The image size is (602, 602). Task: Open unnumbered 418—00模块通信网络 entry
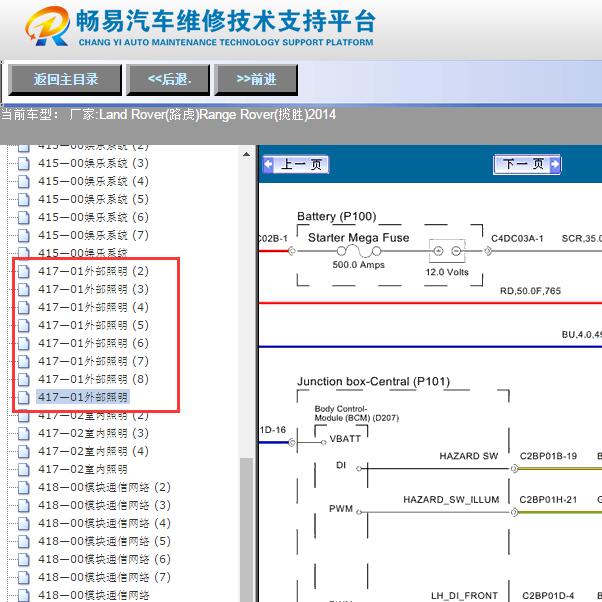click(x=94, y=595)
